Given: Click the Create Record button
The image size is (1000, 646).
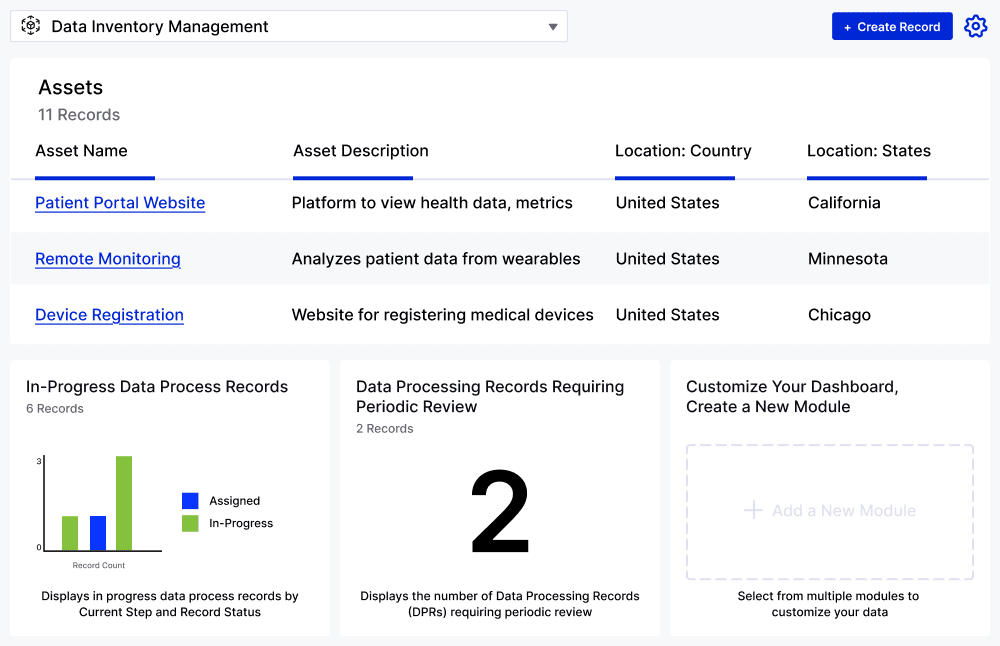Looking at the screenshot, I should [x=892, y=26].
